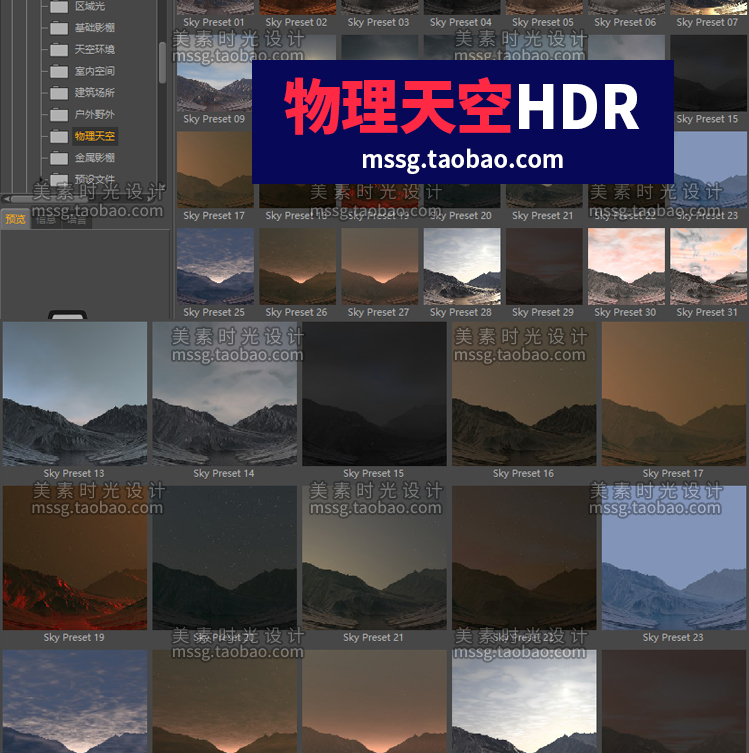Click the 金属影棚 folder icon
Viewport: 749px width, 753px height.
[58, 158]
